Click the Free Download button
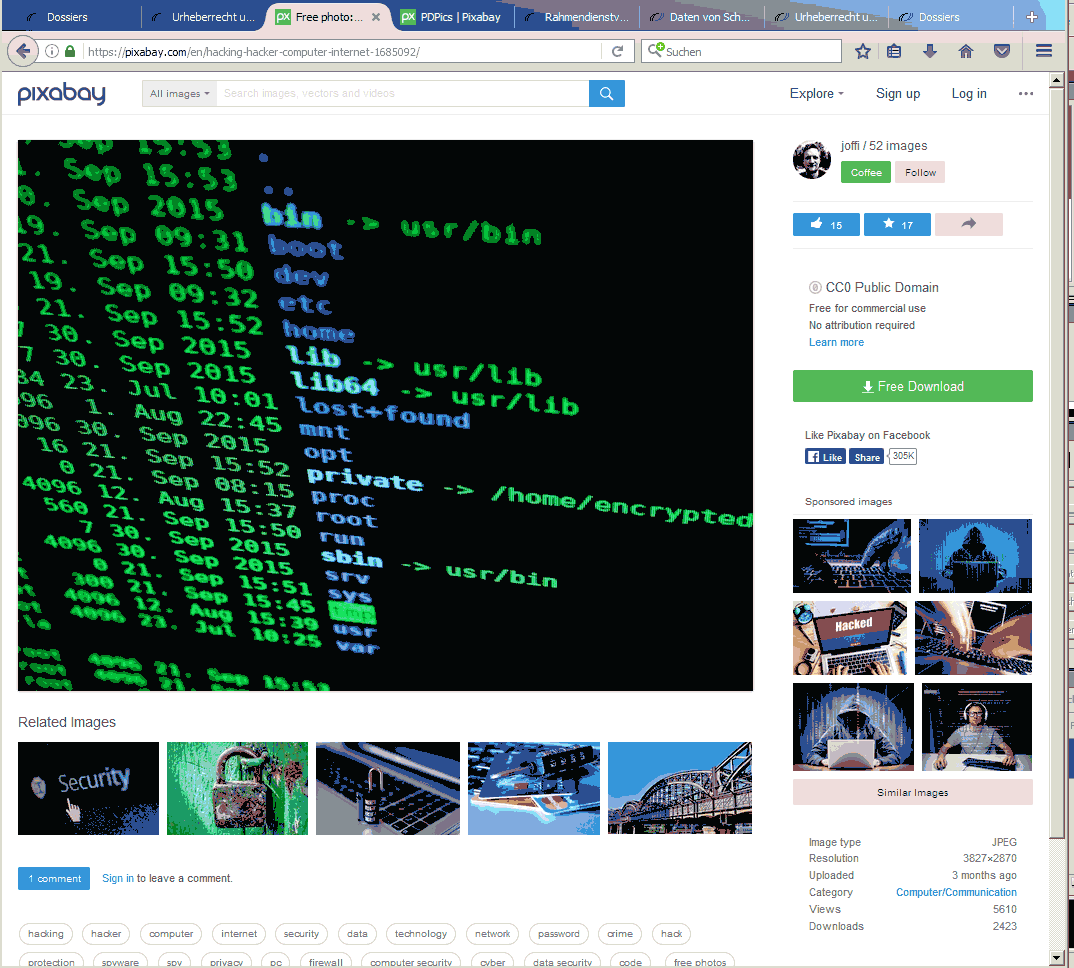Image resolution: width=1074 pixels, height=968 pixels. click(x=912, y=386)
